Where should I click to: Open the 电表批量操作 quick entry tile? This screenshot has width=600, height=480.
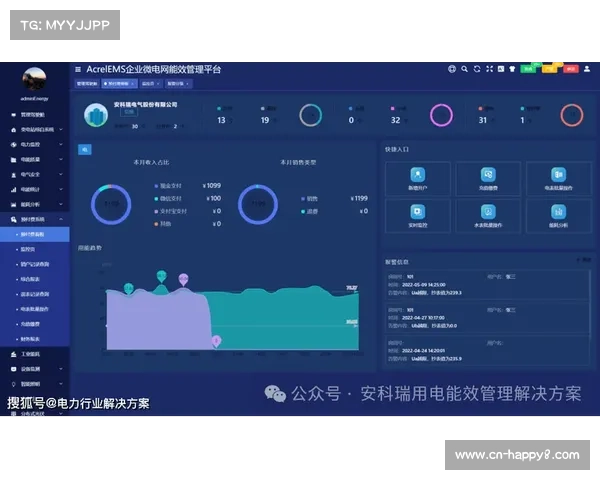pyautogui.click(x=559, y=179)
